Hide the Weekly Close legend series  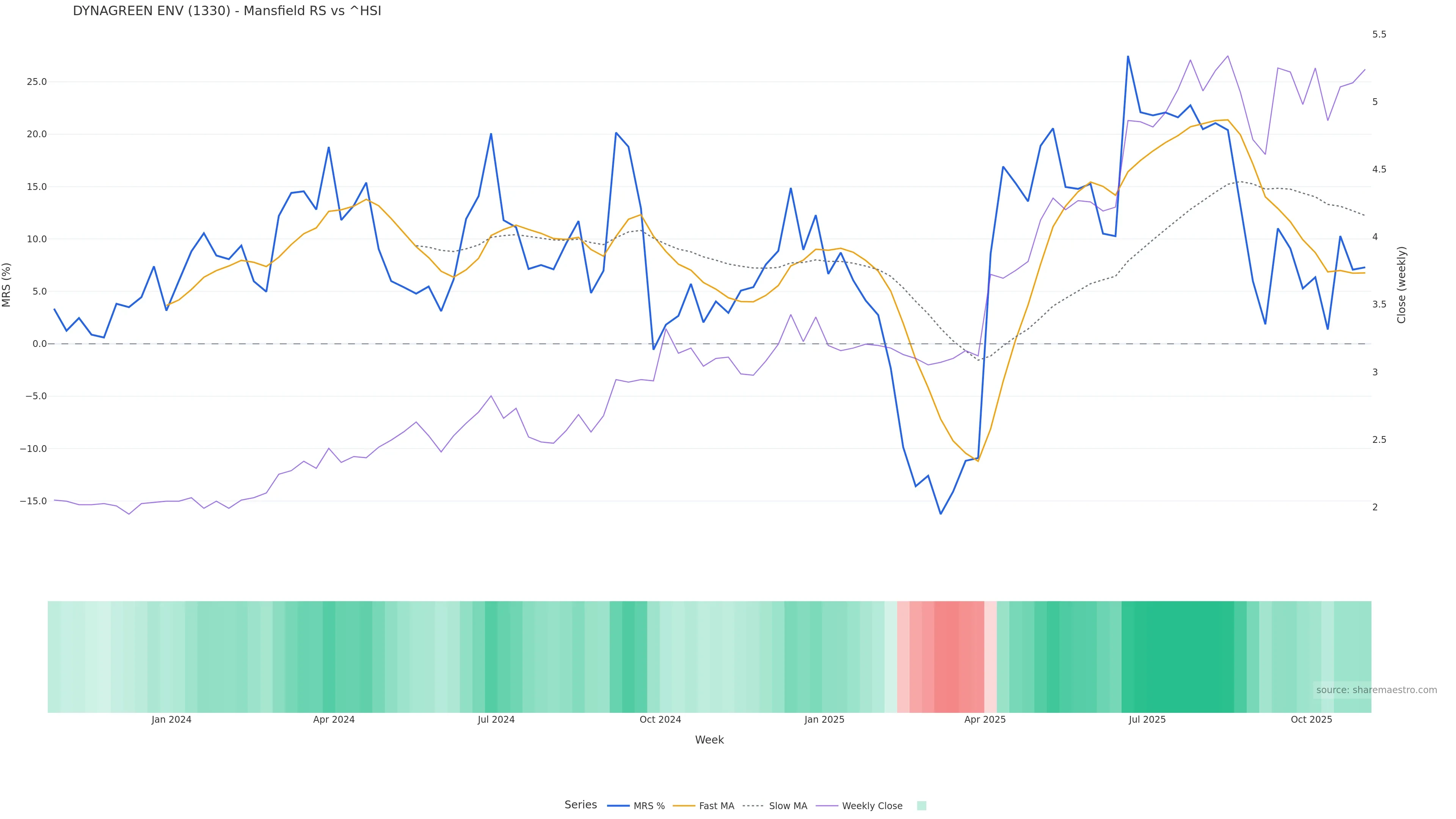[x=872, y=806]
